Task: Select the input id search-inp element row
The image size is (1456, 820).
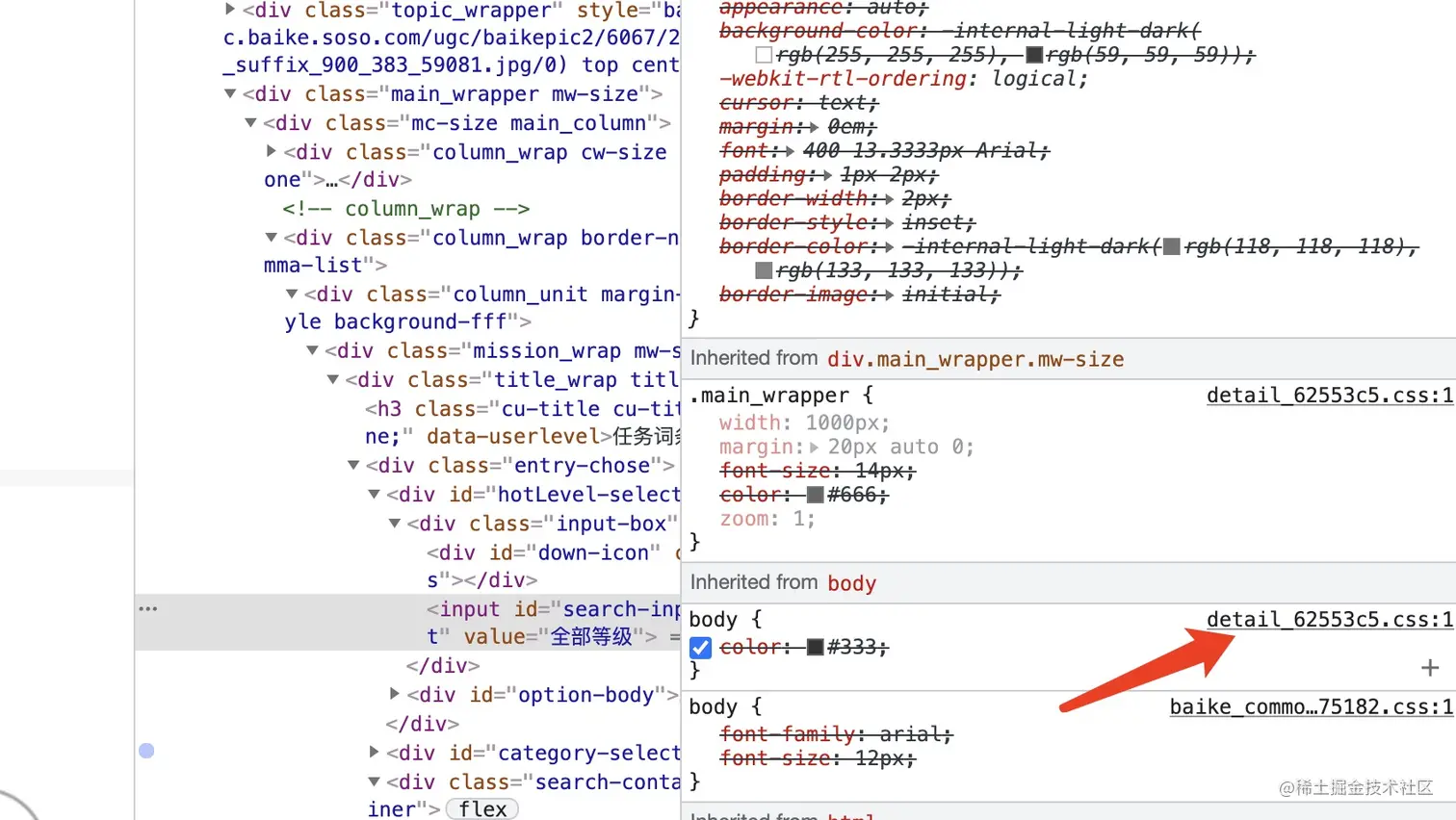Action: point(408,623)
